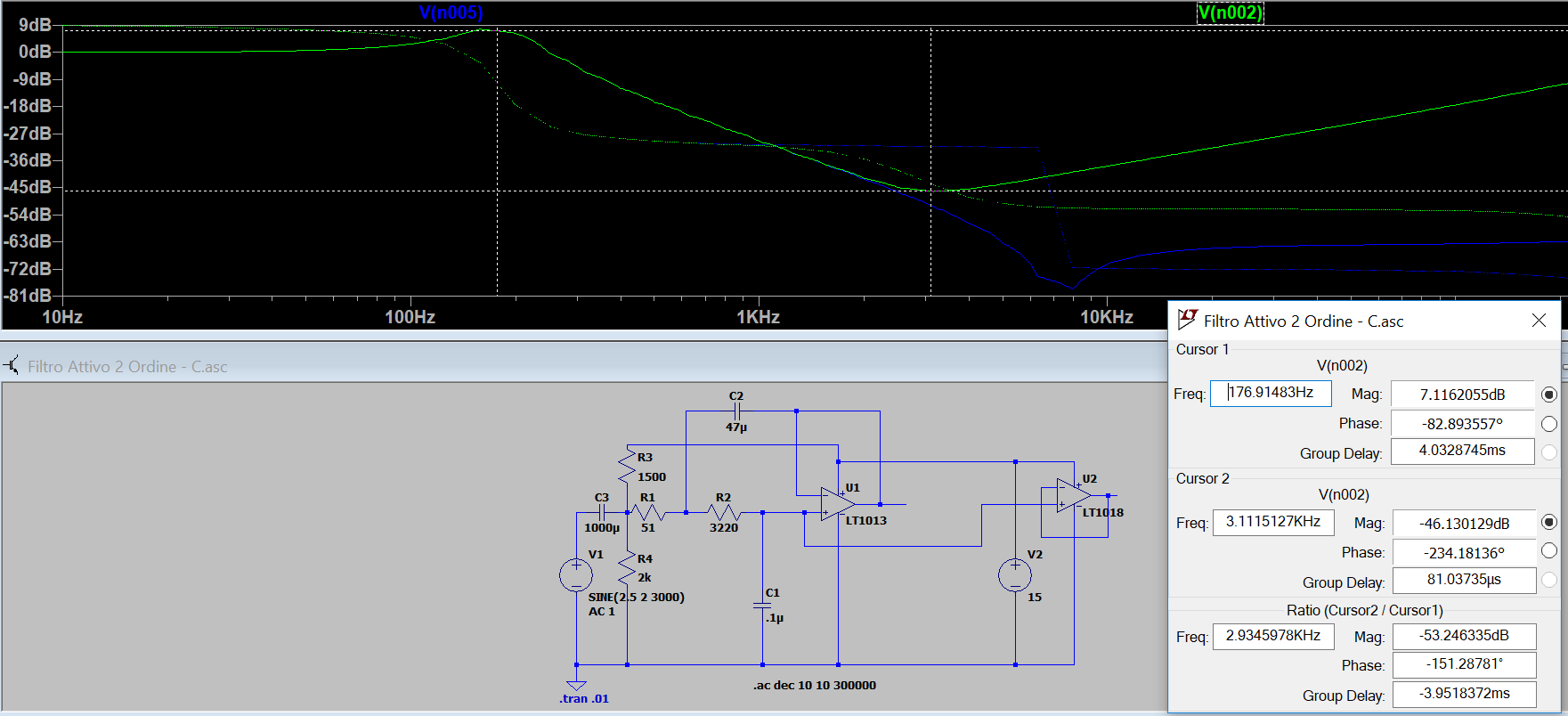Click the V2 voltage source symbol
This screenshot has height=716, width=1568.
(1015, 575)
